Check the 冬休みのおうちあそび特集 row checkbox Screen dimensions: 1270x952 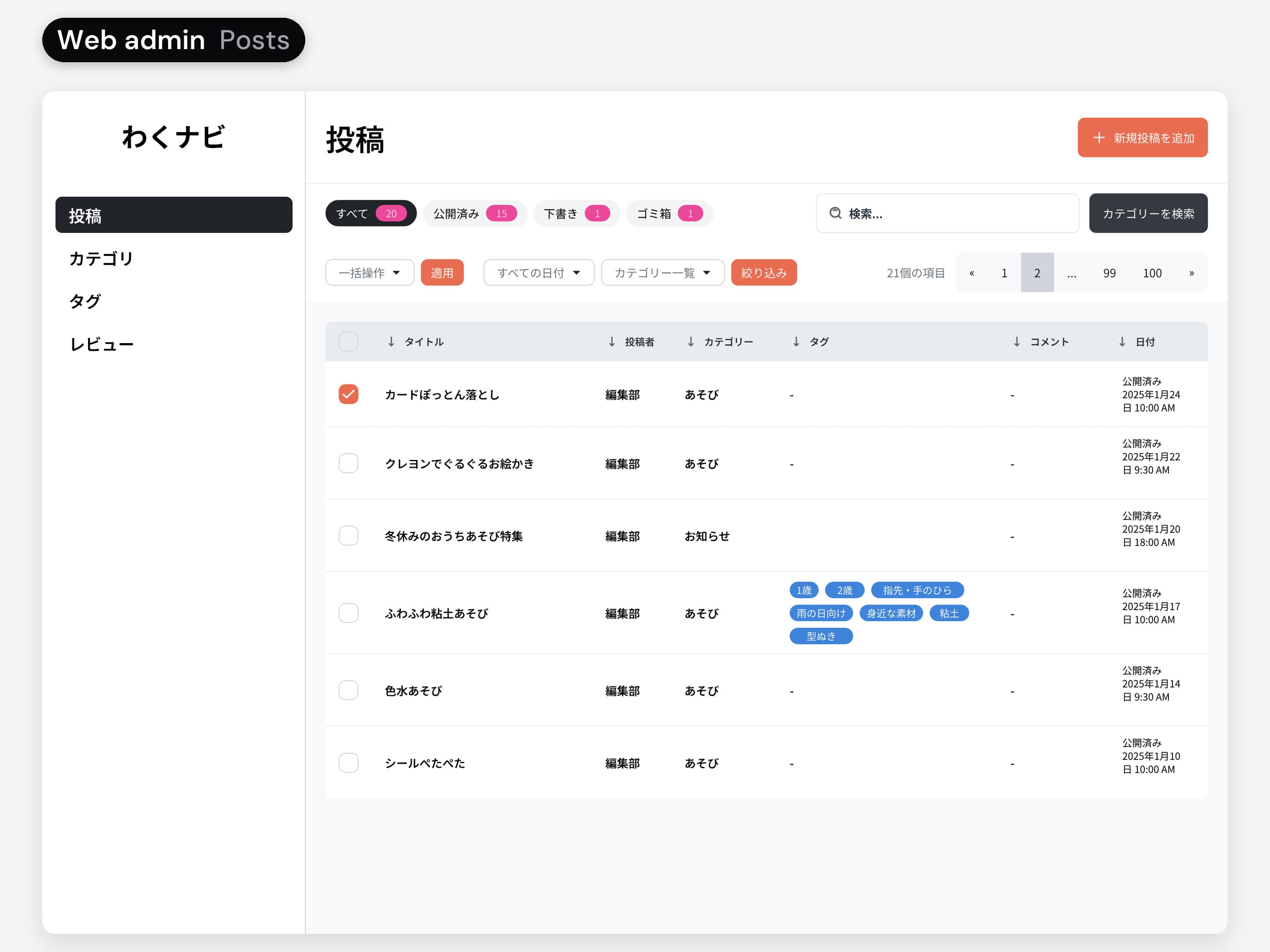click(348, 535)
